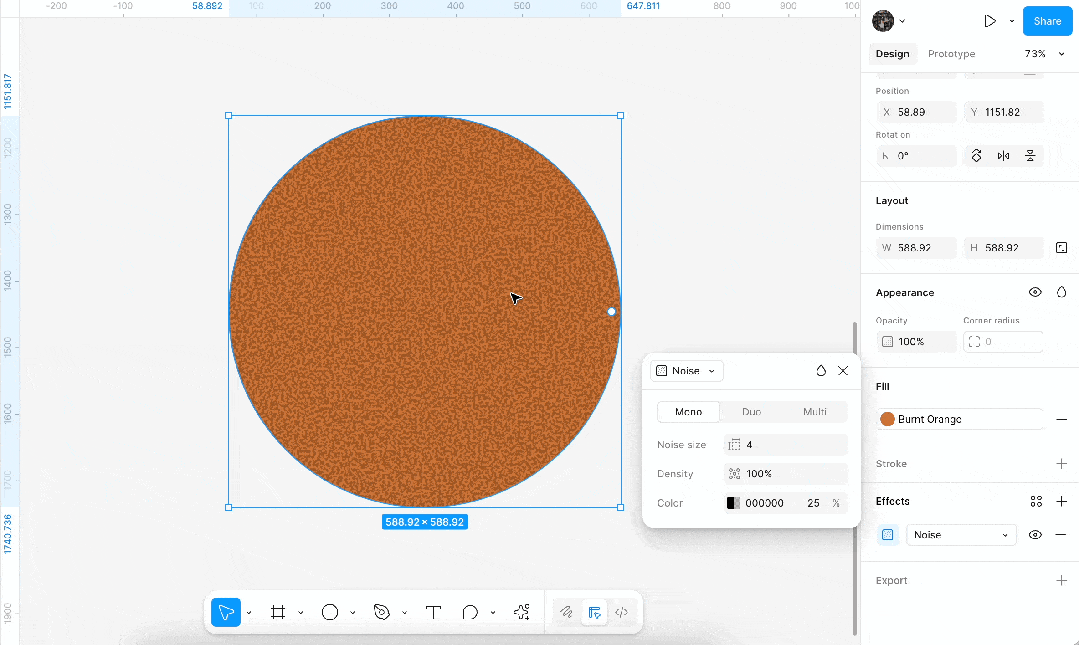Select the Text tool
The image size is (1079, 645).
tap(433, 612)
